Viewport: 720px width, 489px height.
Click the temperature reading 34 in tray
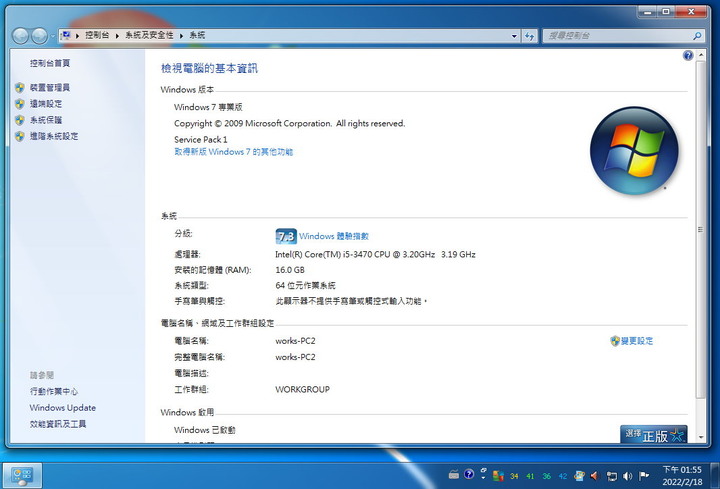[x=514, y=476]
